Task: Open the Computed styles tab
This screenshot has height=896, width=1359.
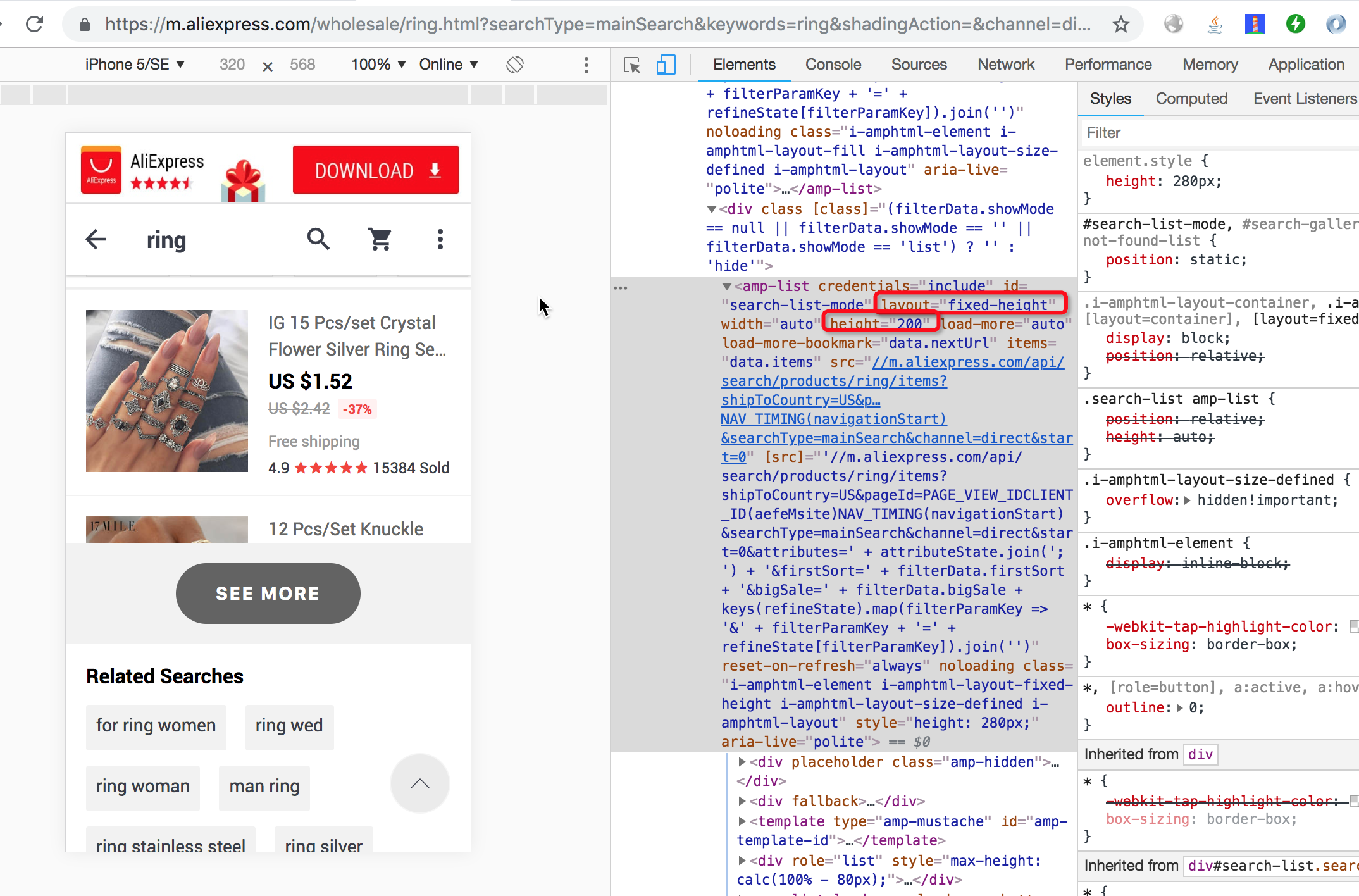Action: (x=1191, y=99)
